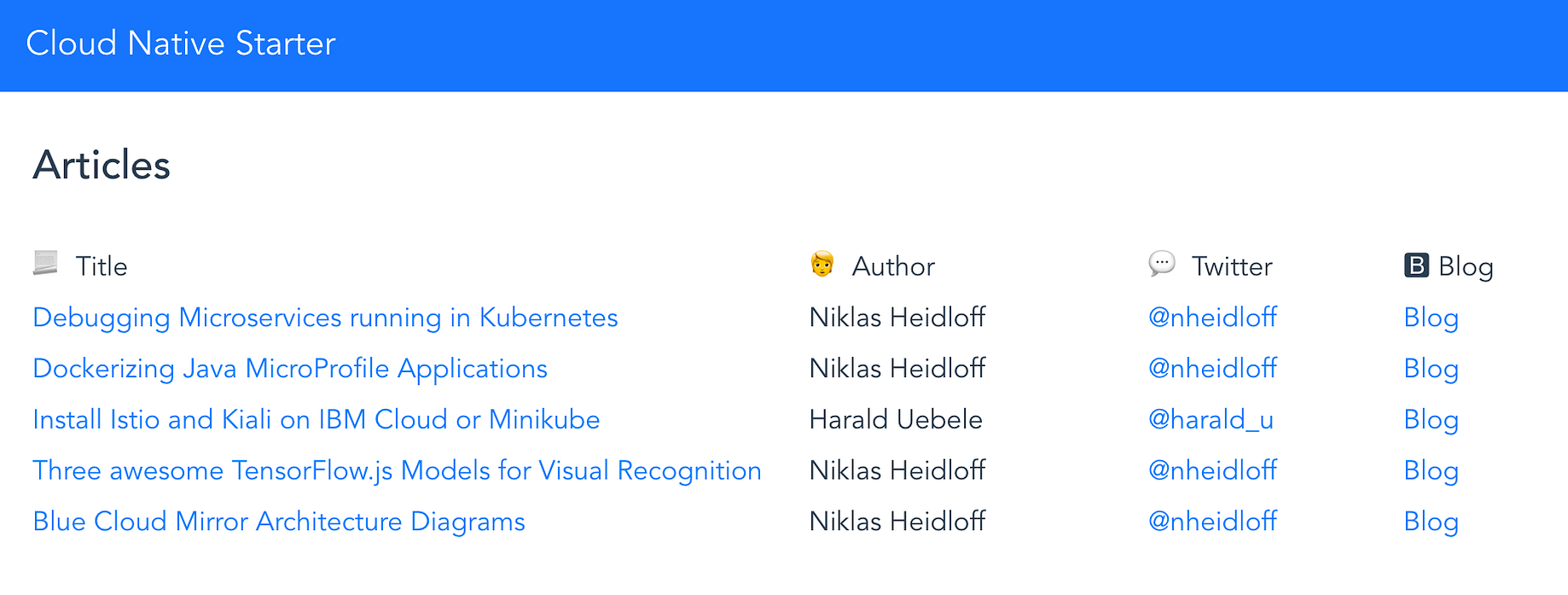
Task: Visit @nheidloff Twitter for TensorFlow.js row
Action: coord(1212,470)
